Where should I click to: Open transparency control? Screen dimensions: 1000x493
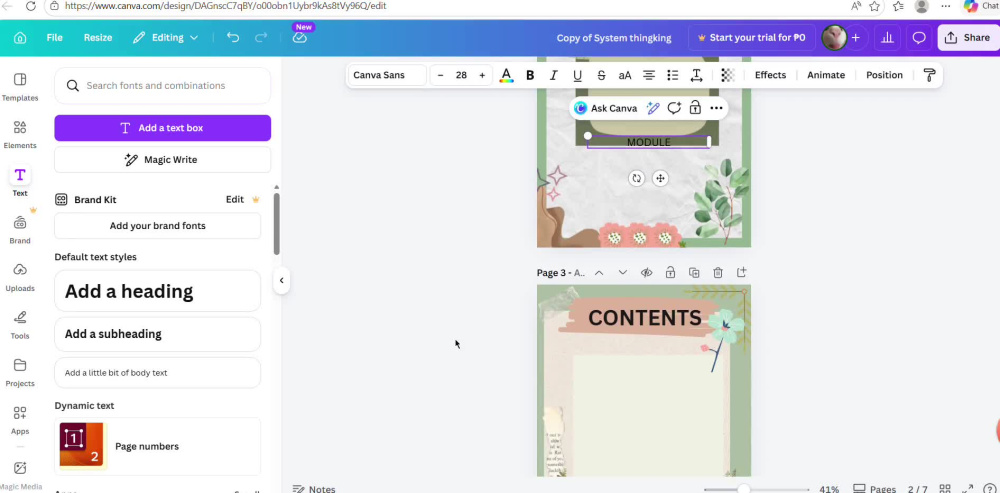tap(728, 75)
